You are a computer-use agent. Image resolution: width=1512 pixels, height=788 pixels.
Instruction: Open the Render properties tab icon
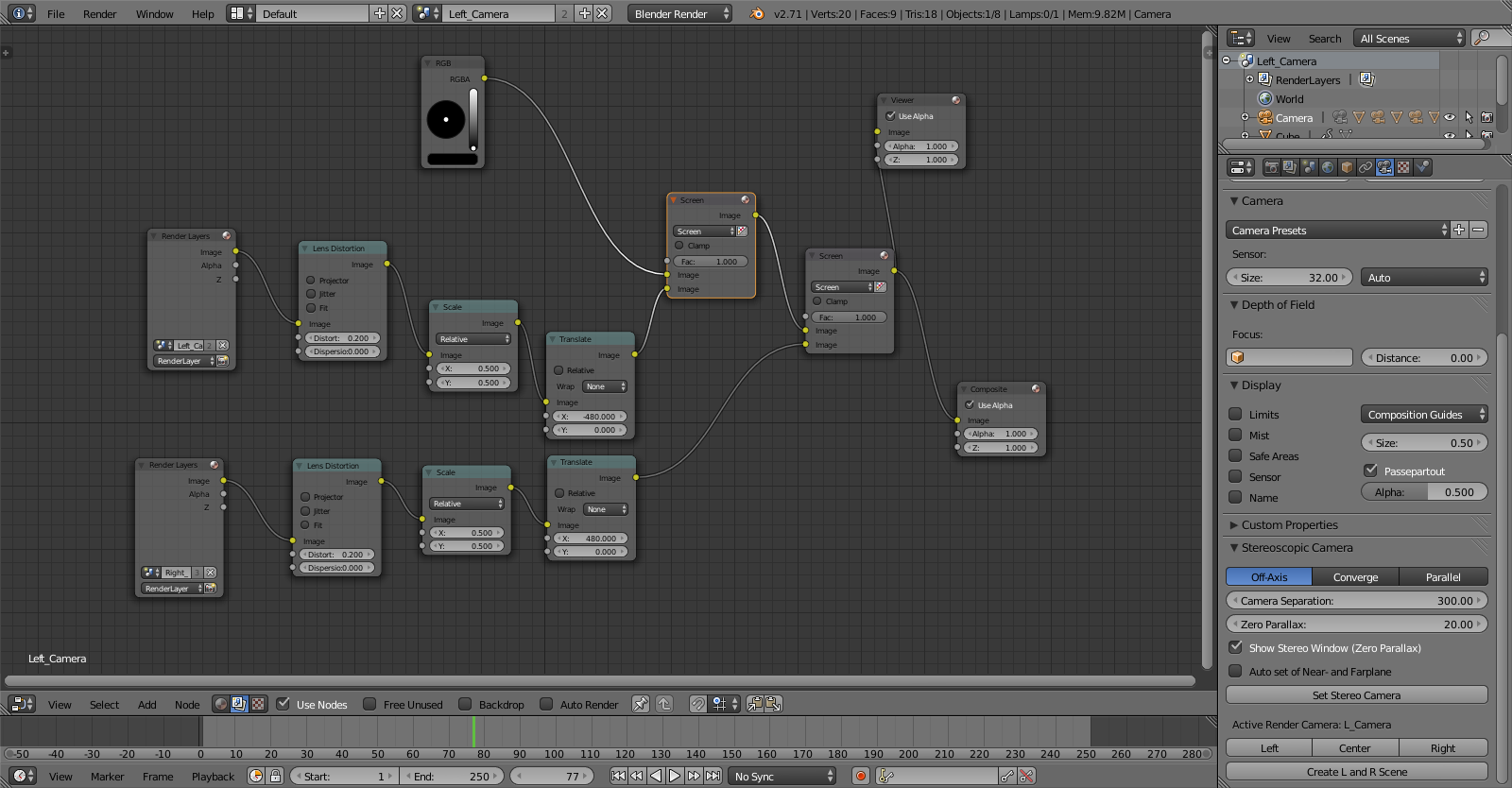pyautogui.click(x=1272, y=167)
